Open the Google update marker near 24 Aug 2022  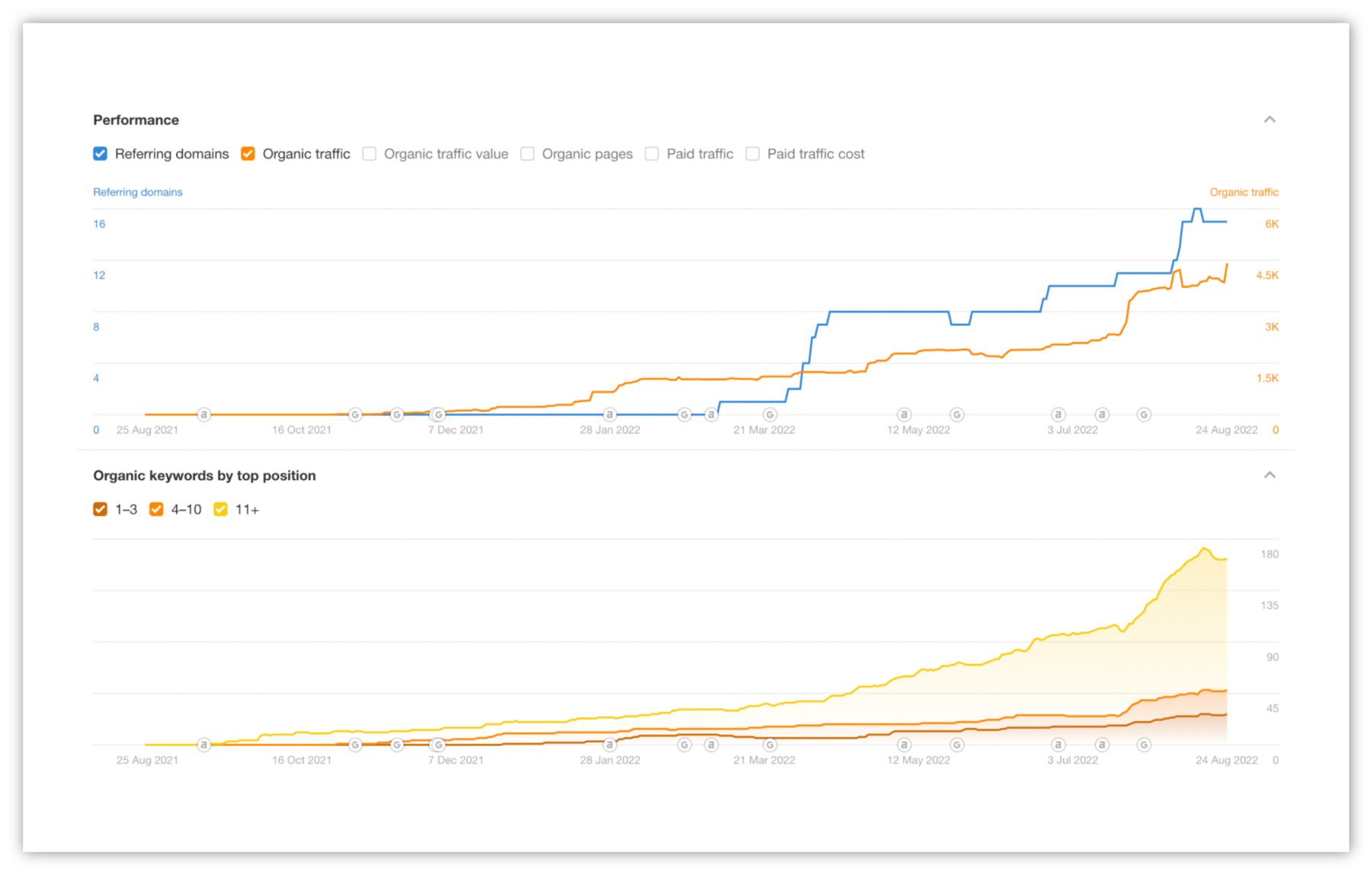click(1143, 414)
